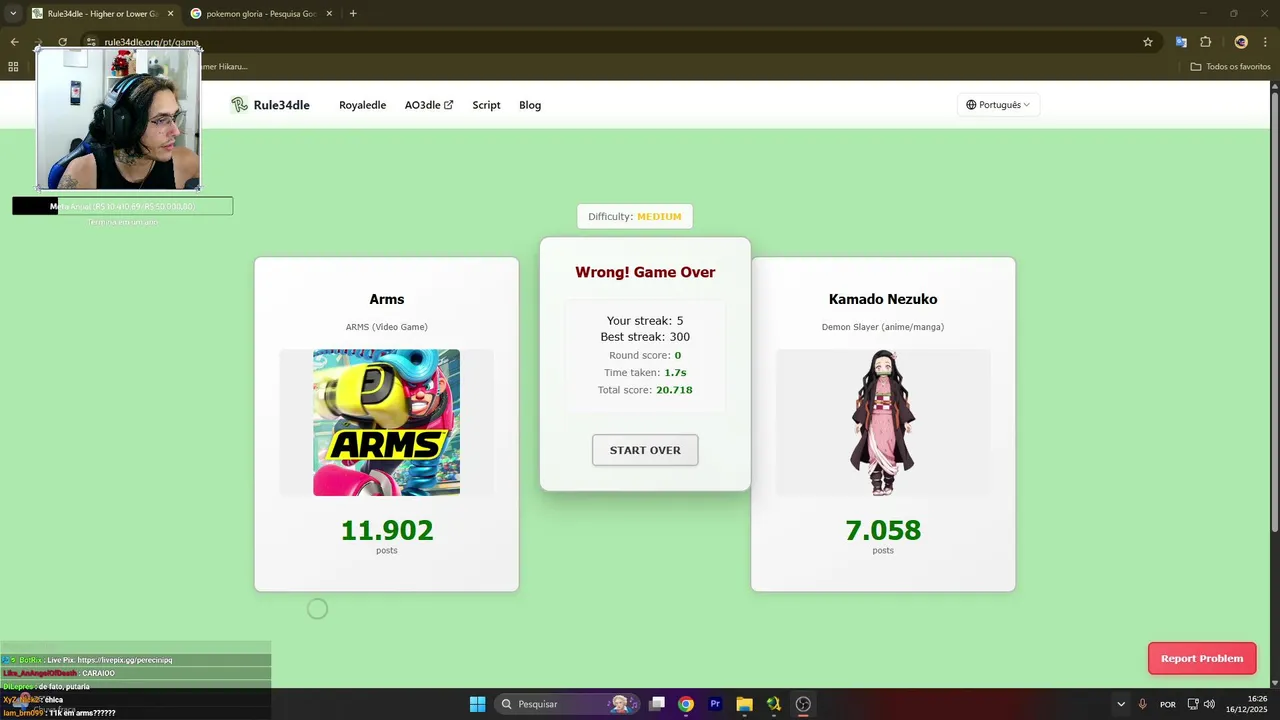Click the ARMS (Video Game) subtitle

pos(387,327)
